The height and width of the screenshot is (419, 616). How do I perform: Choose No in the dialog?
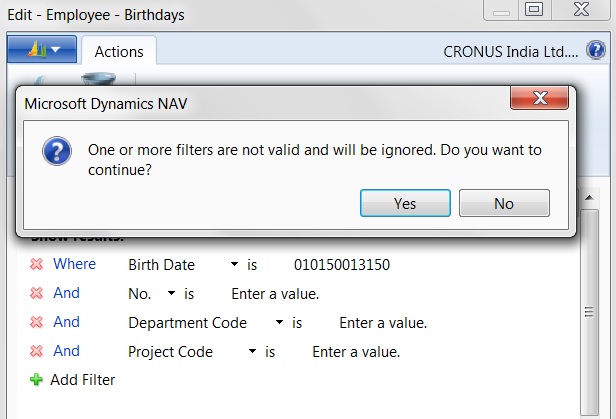504,203
